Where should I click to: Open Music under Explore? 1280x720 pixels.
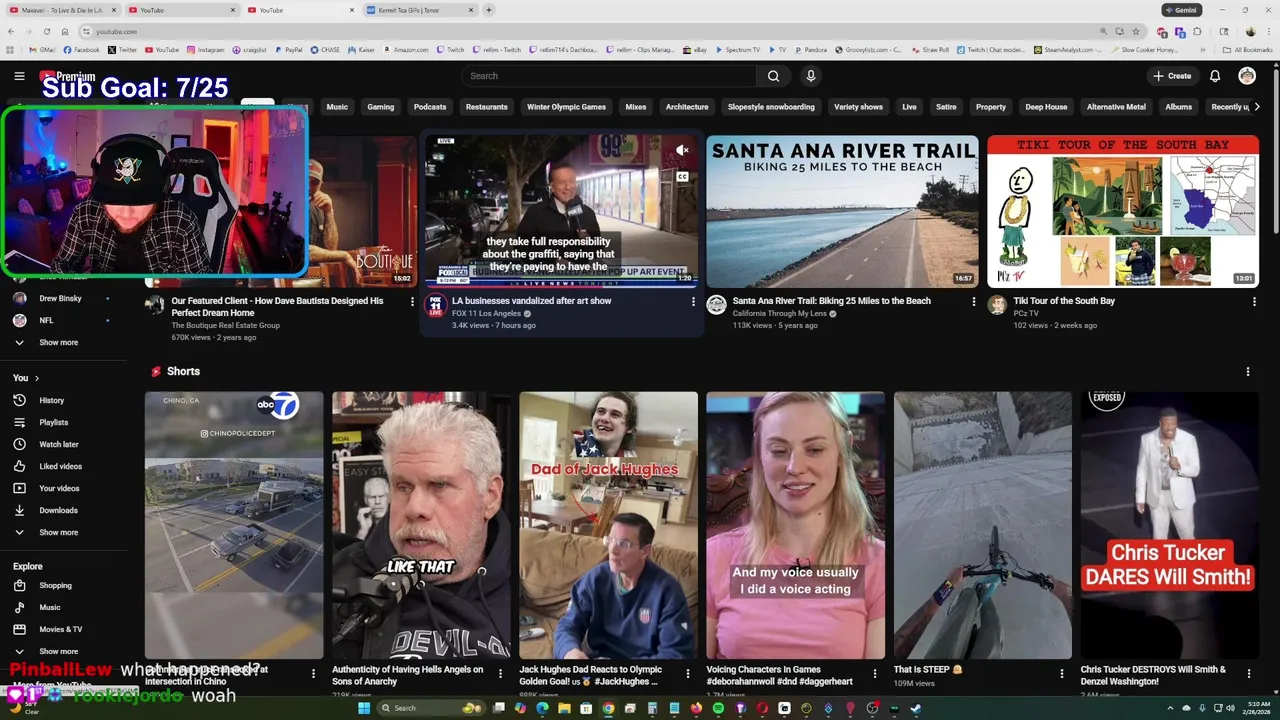point(50,607)
